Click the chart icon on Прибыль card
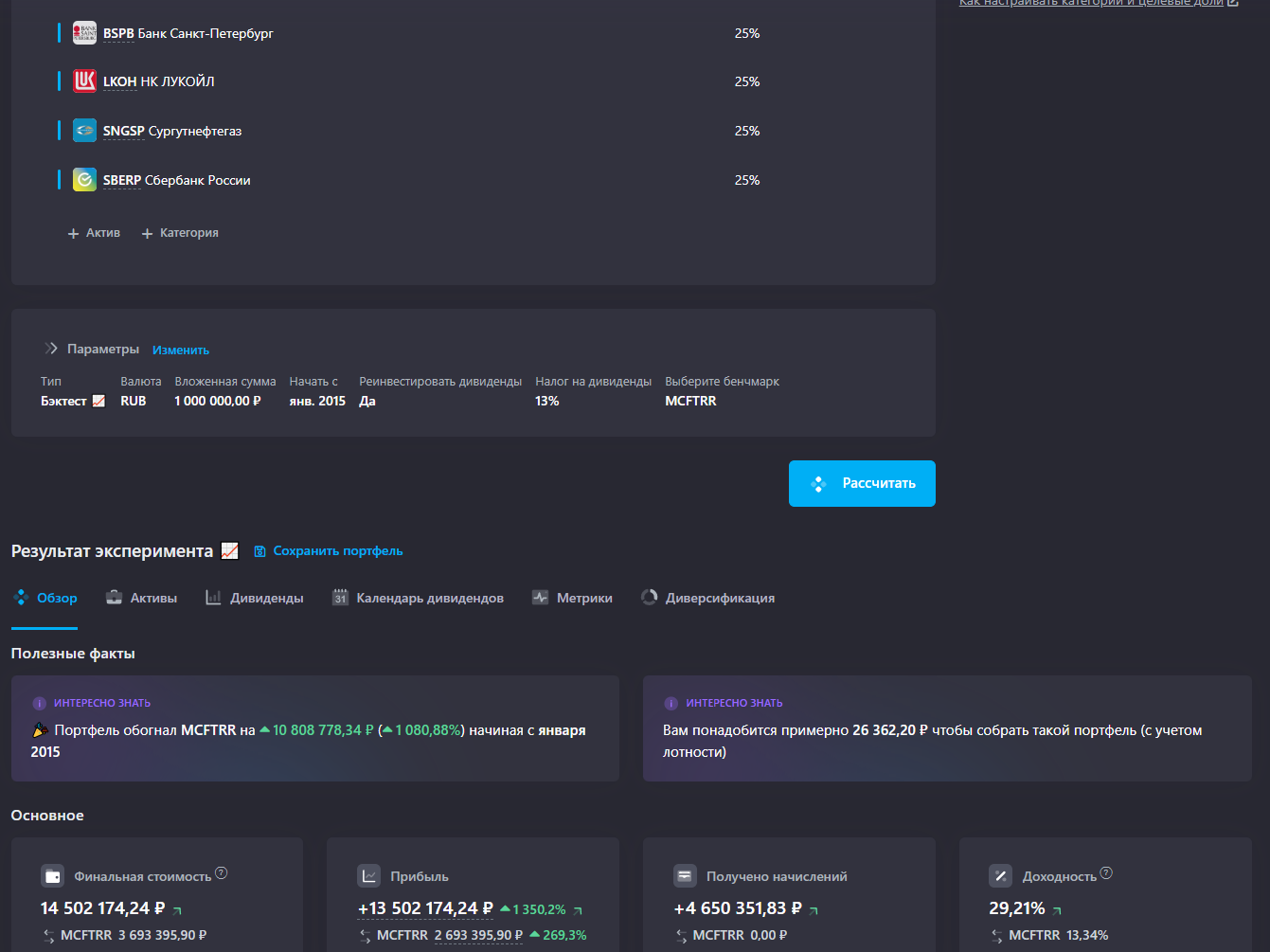This screenshot has height=952, width=1270. tap(369, 876)
